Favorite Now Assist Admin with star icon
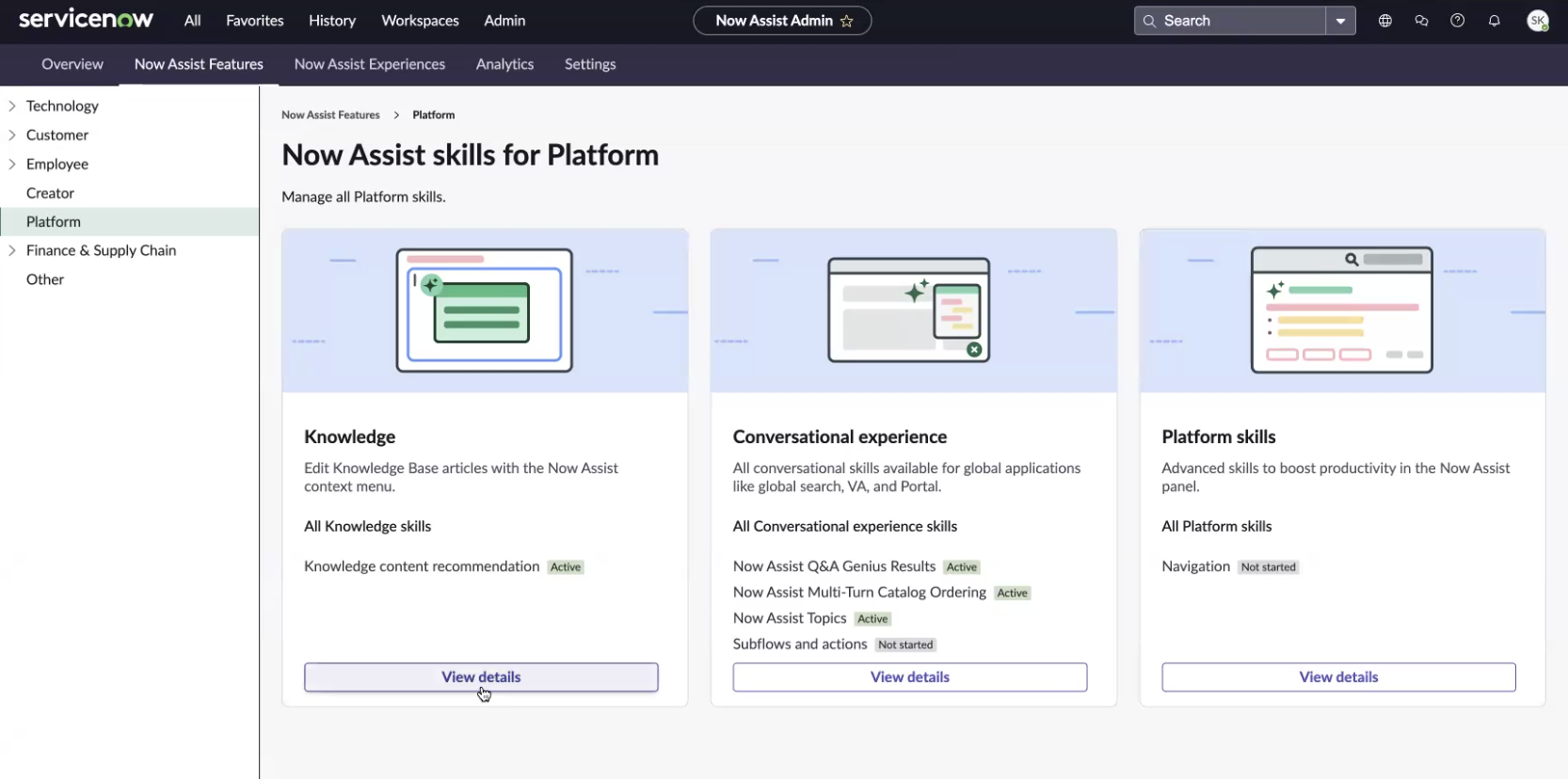 point(847,21)
